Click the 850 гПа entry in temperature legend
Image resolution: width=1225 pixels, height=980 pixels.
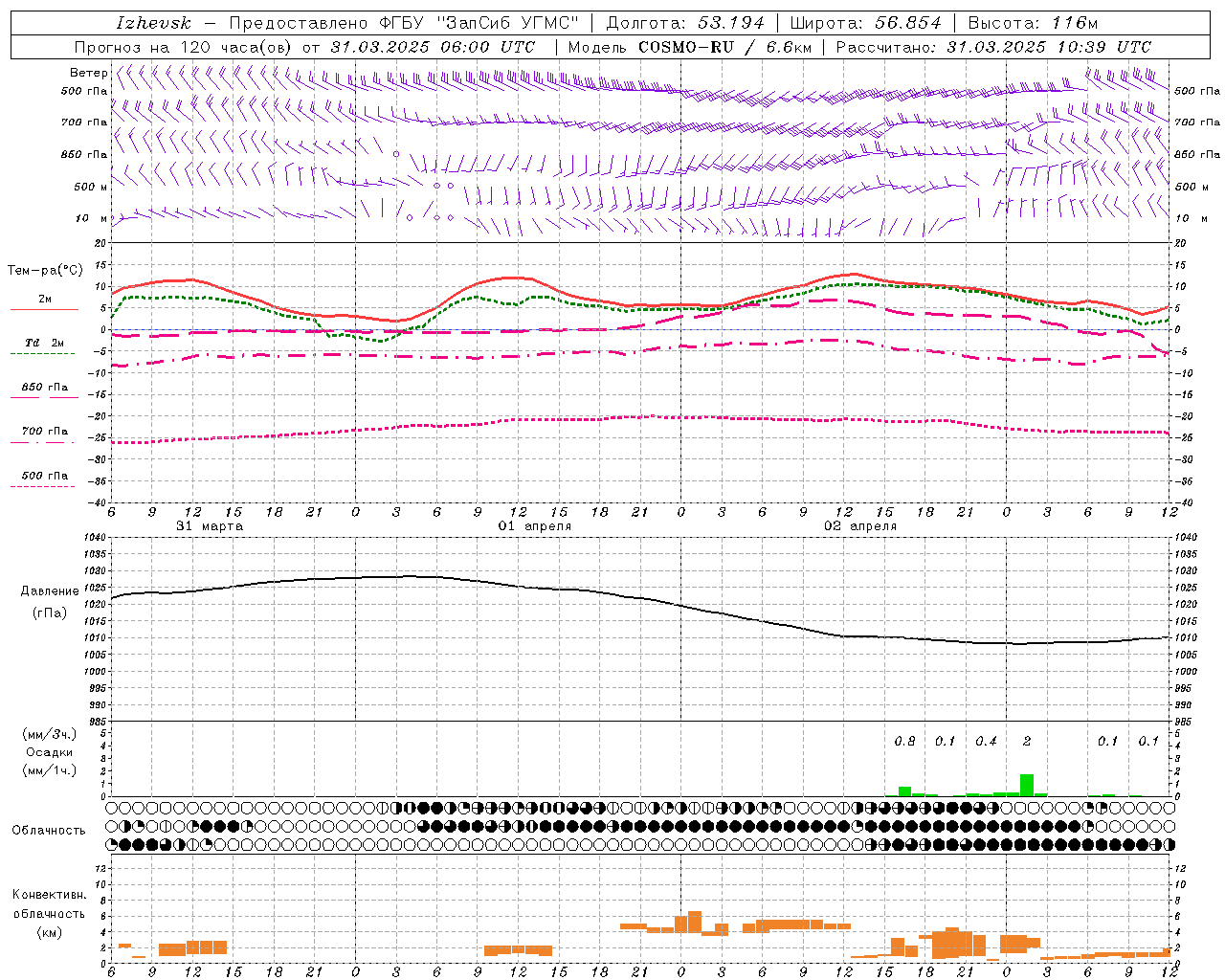[45, 388]
